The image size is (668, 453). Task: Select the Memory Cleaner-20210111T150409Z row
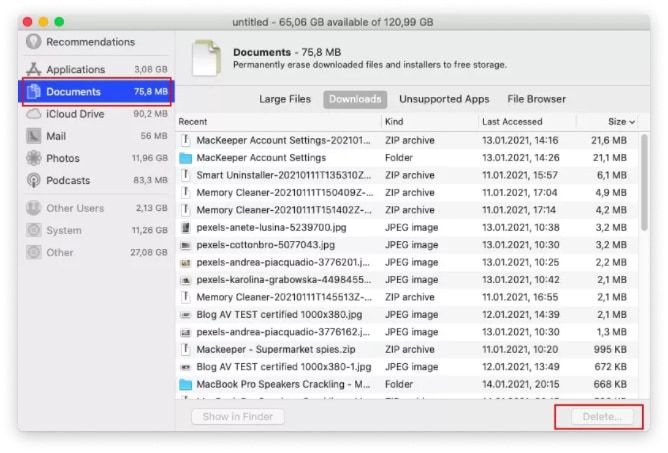click(x=407, y=193)
